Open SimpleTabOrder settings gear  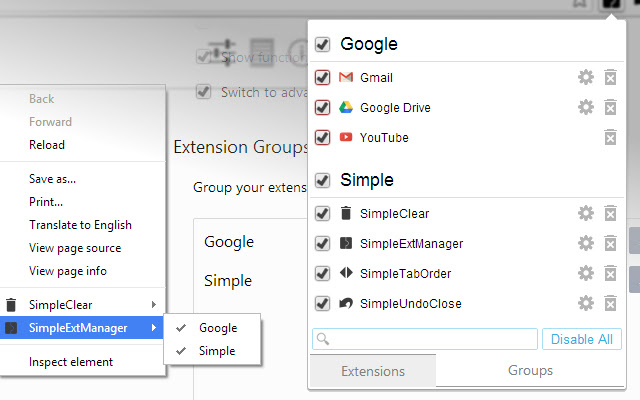click(x=586, y=273)
